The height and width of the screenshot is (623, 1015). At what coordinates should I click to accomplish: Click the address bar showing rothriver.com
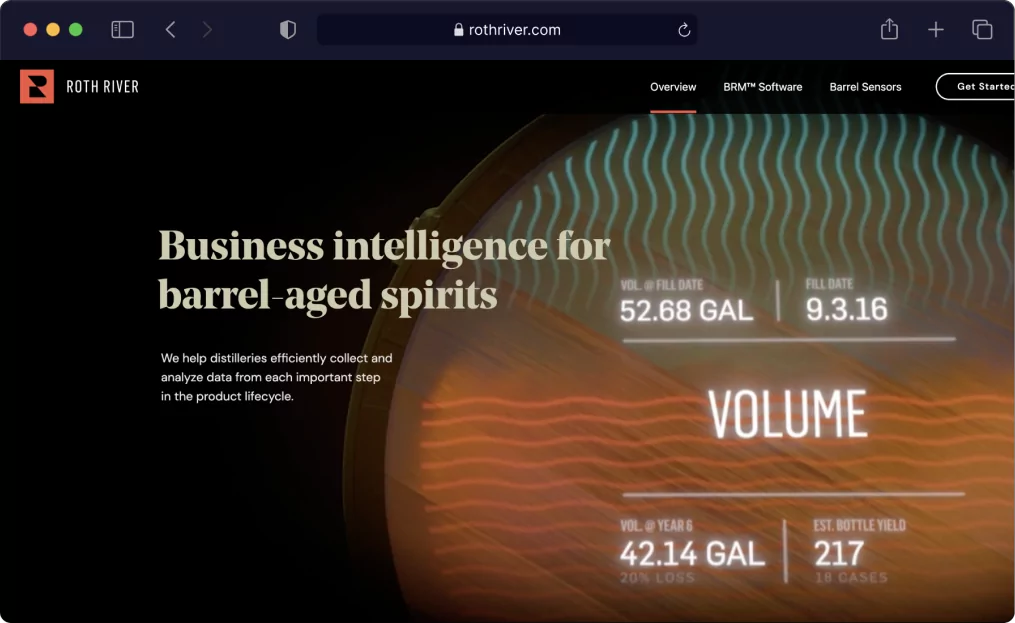tap(507, 30)
